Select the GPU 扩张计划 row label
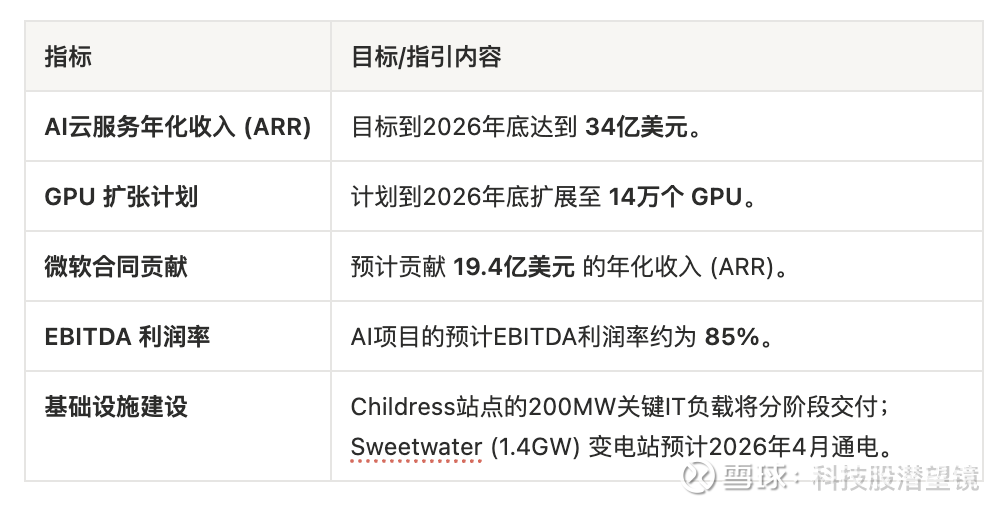This screenshot has height=508, width=1008. coord(121,197)
